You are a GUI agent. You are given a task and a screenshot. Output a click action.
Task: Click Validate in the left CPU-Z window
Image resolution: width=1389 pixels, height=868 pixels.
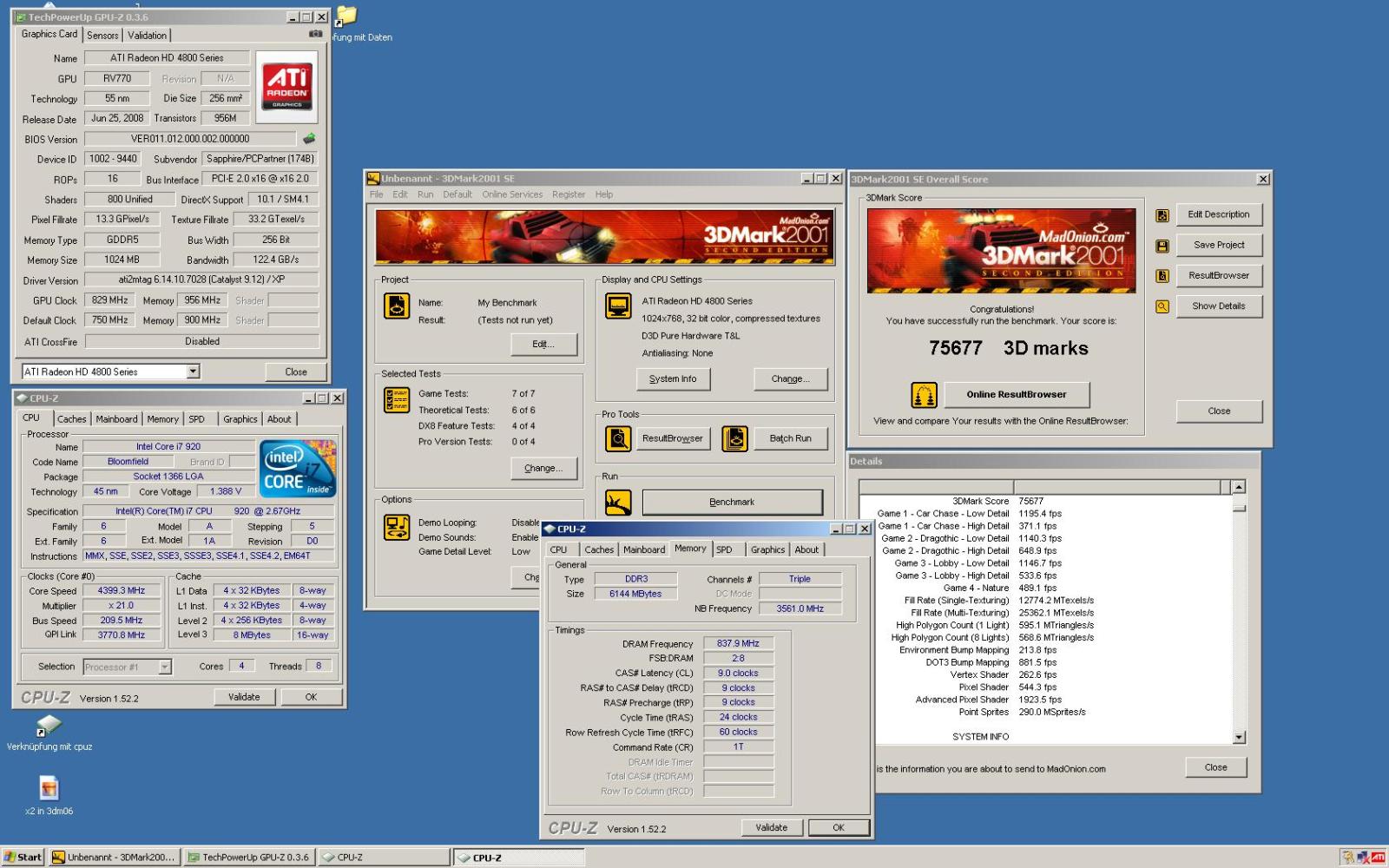[244, 697]
